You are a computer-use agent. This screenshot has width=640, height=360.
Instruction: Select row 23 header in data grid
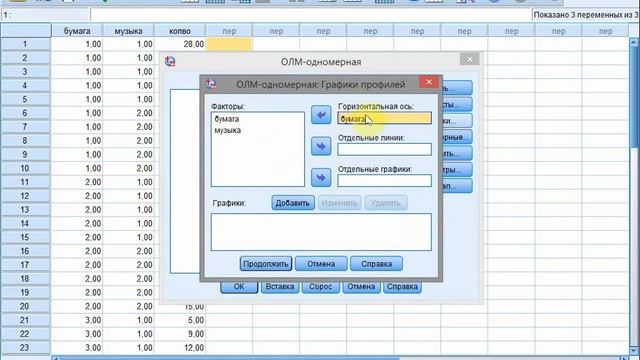pos(25,348)
